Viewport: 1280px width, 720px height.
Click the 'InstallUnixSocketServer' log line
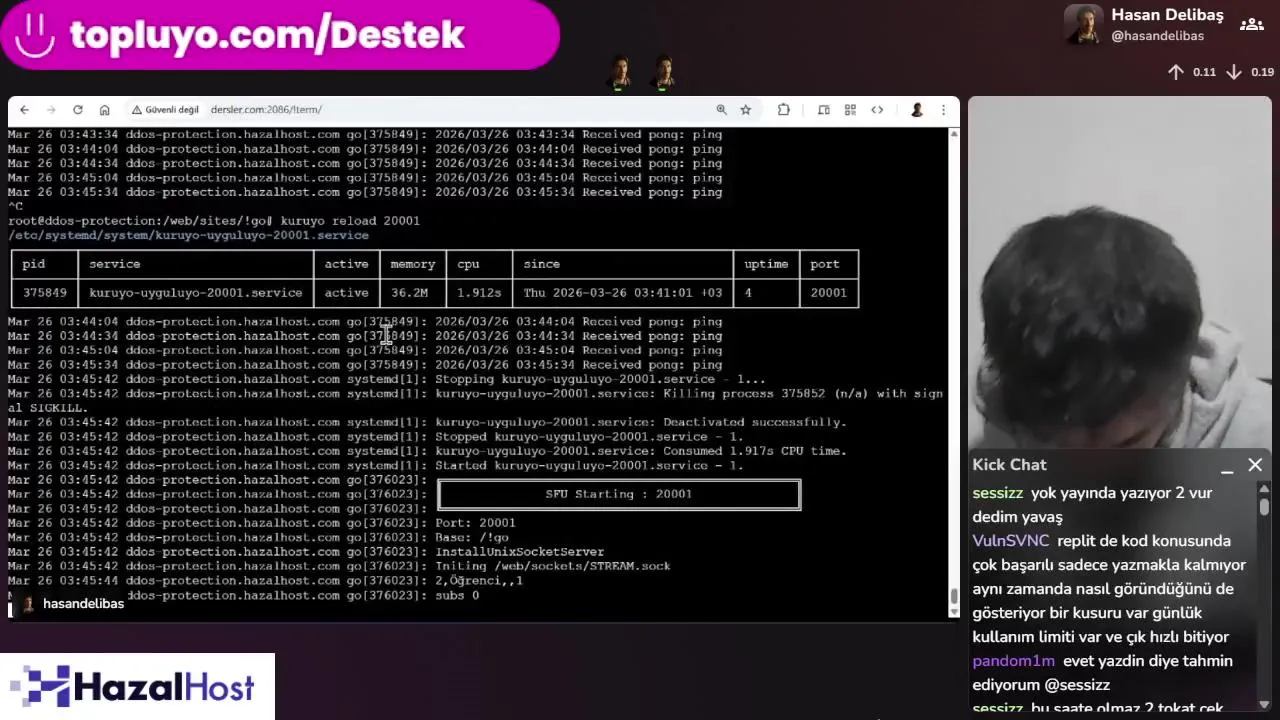coord(519,552)
